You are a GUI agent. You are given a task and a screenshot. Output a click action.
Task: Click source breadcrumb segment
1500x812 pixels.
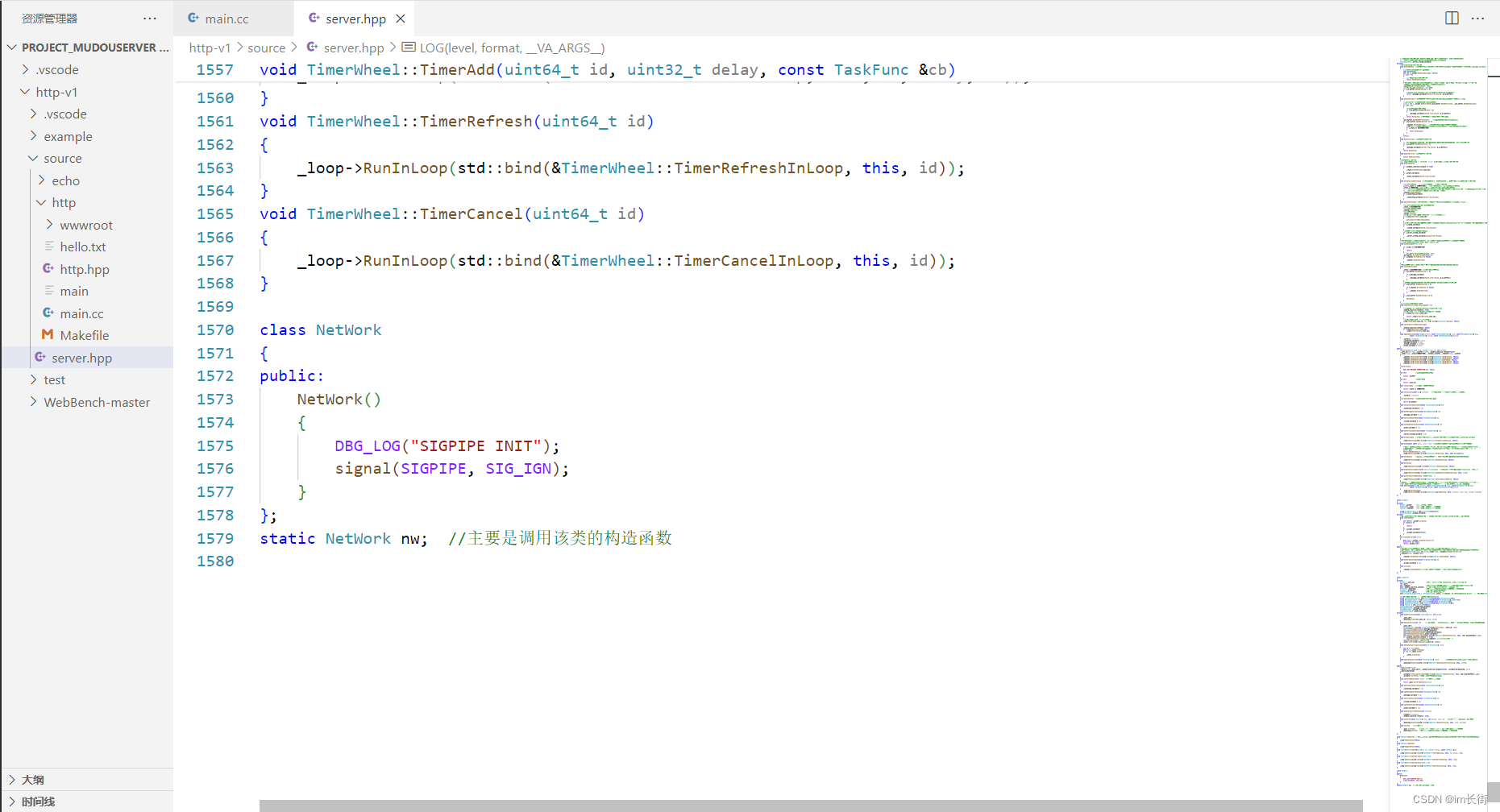(267, 48)
